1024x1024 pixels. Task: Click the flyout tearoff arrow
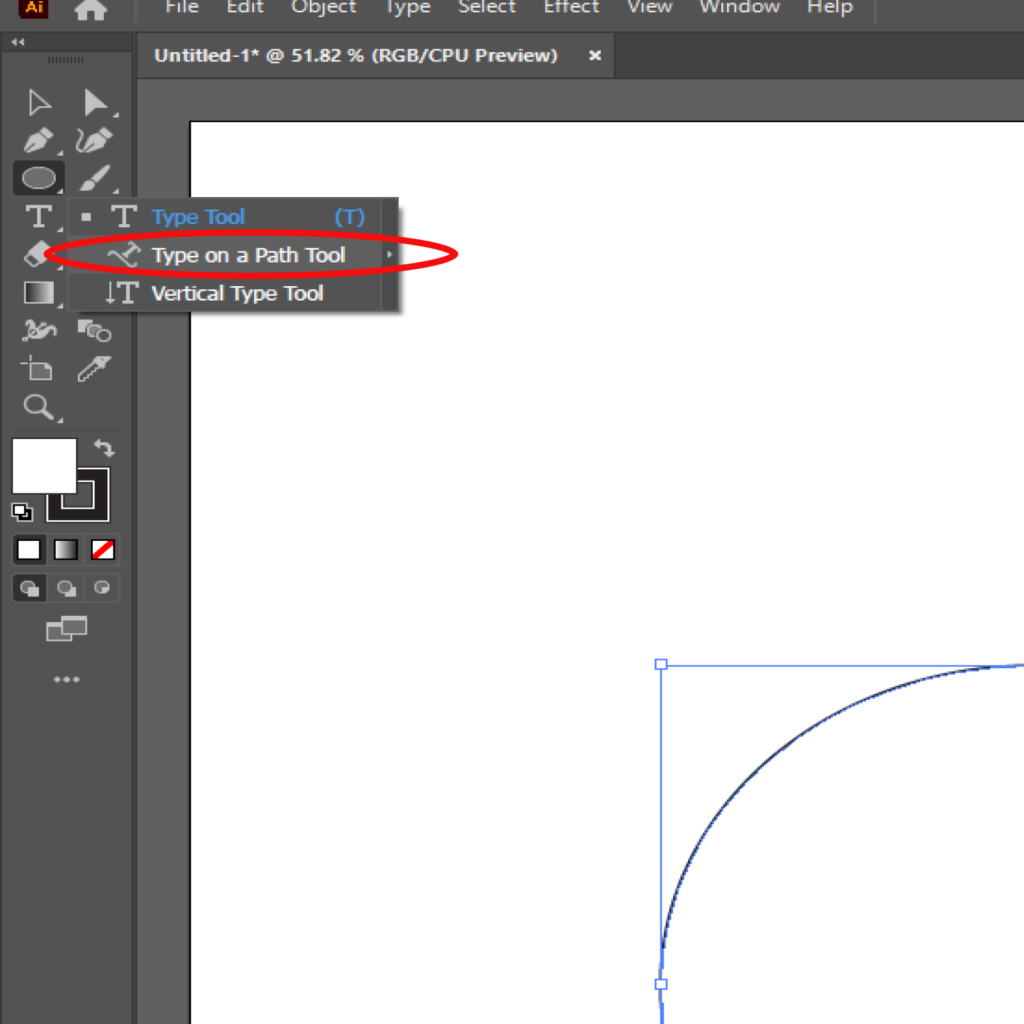tap(390, 254)
